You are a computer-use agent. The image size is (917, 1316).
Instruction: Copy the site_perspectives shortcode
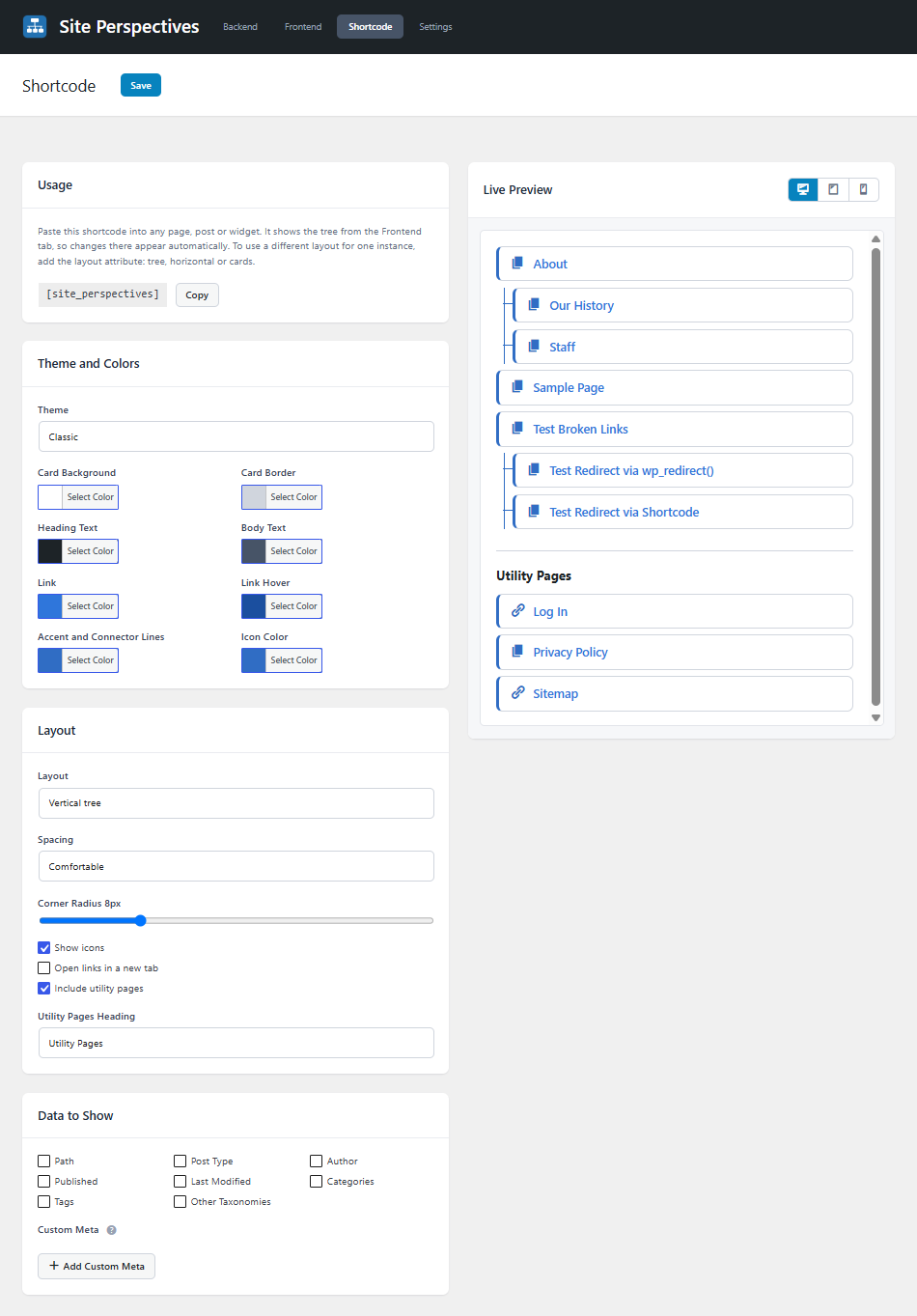pyautogui.click(x=197, y=294)
